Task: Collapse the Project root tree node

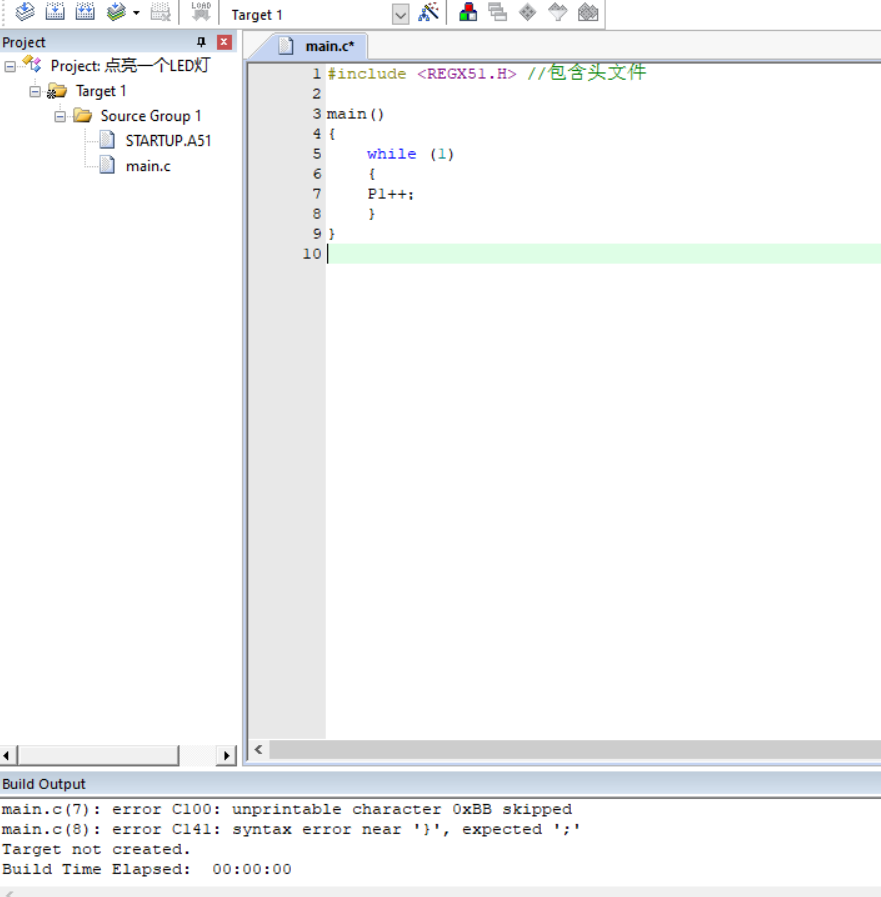Action: [x=10, y=66]
